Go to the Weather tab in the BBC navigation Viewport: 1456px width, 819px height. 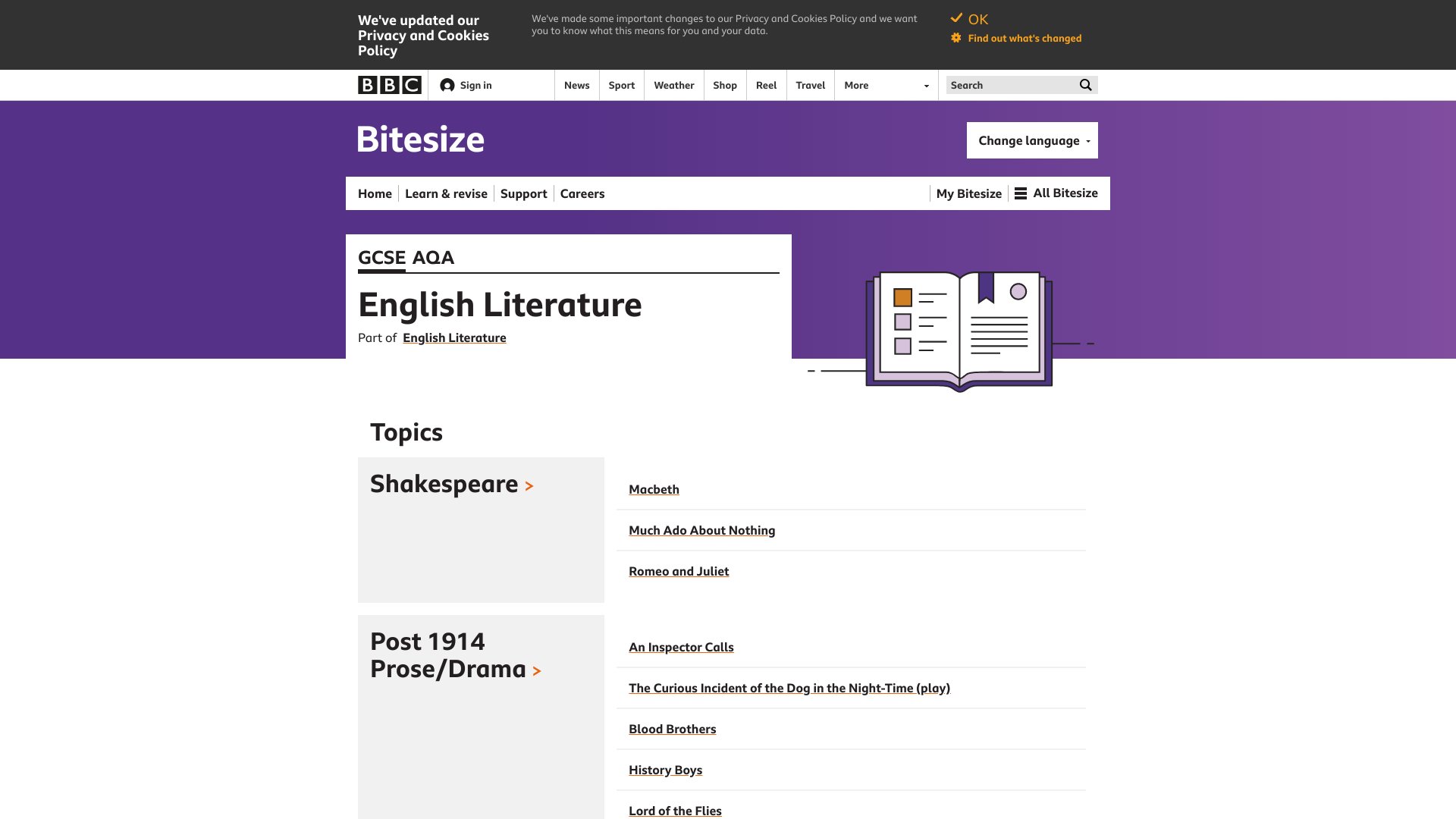pyautogui.click(x=673, y=86)
